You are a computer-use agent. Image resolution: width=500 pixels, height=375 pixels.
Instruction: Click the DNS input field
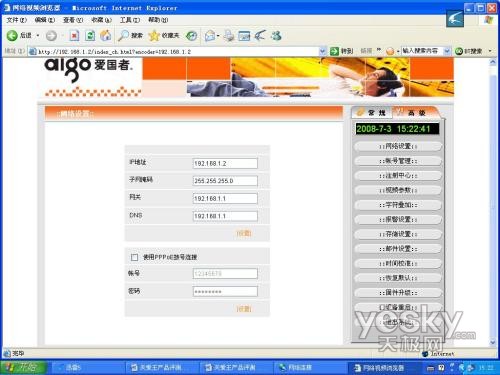[225, 216]
